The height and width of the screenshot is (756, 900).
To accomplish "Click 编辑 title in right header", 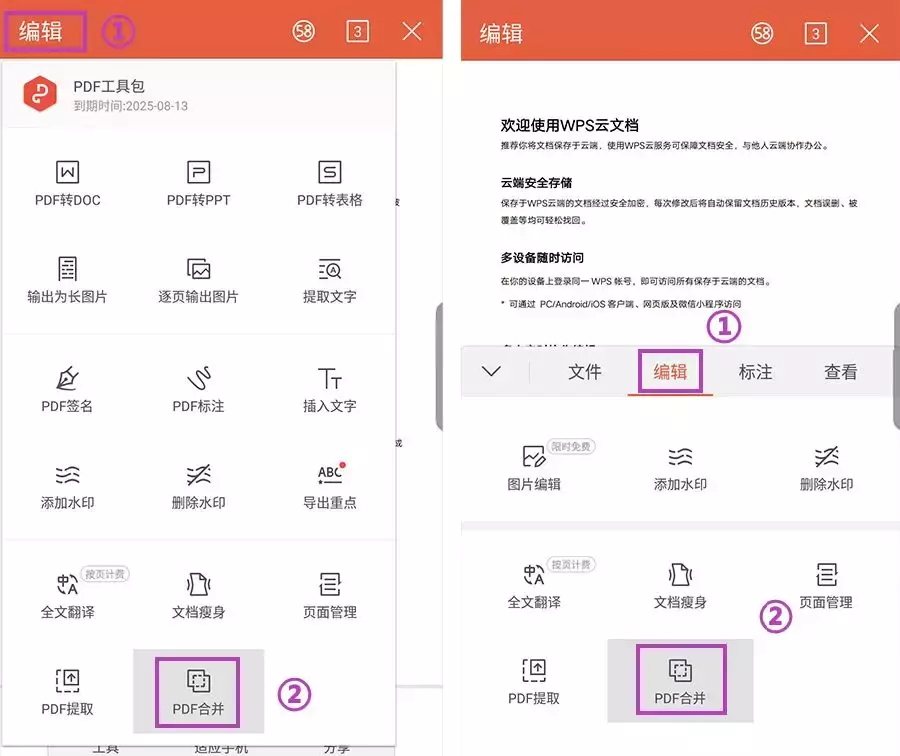I will (x=501, y=33).
